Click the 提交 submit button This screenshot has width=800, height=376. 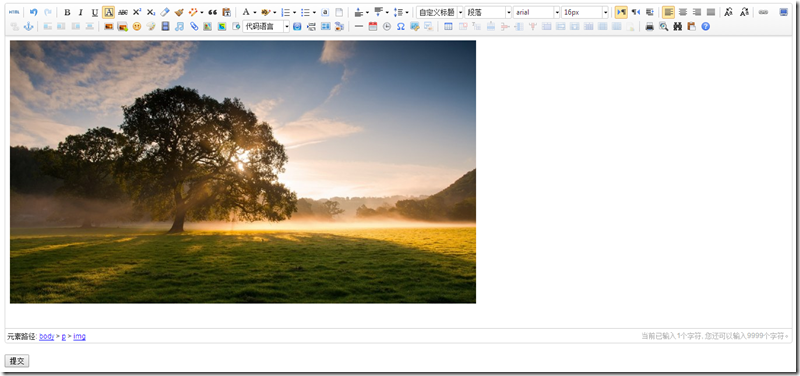[x=17, y=361]
